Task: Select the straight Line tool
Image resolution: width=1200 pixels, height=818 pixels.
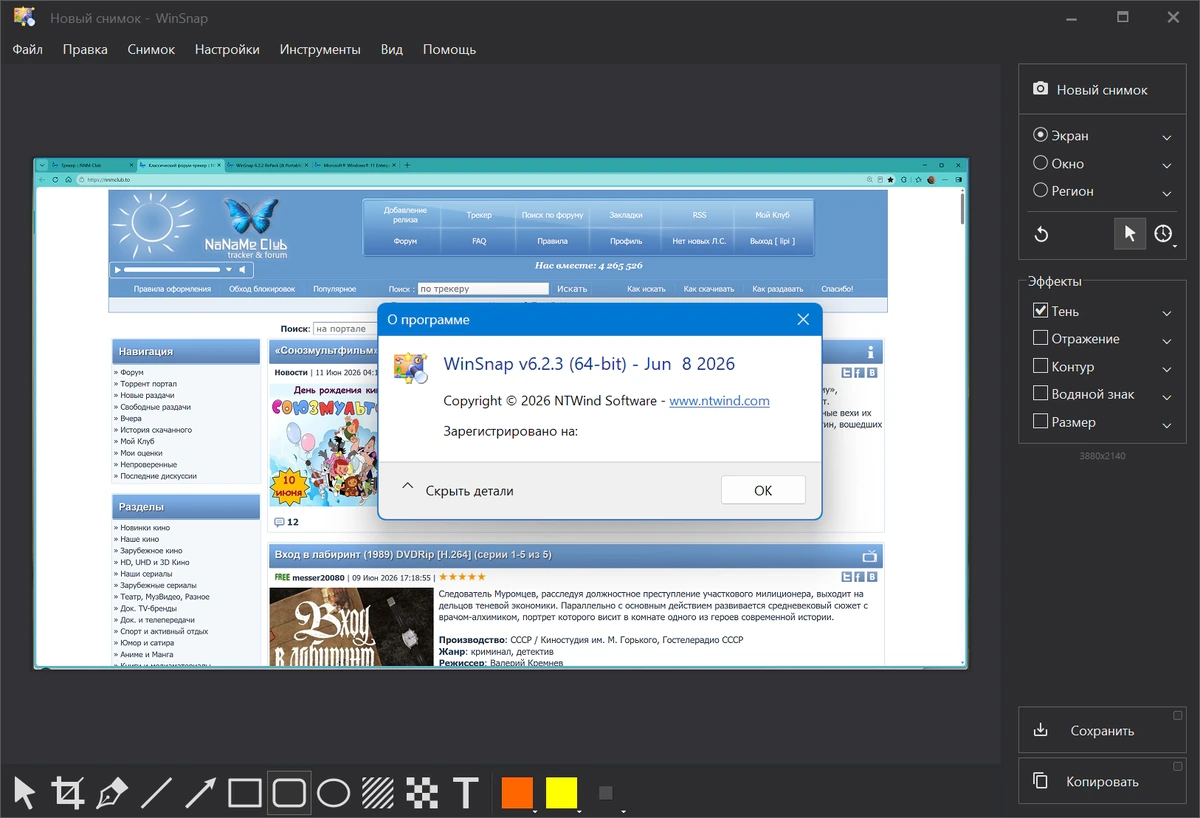Action: click(x=156, y=793)
